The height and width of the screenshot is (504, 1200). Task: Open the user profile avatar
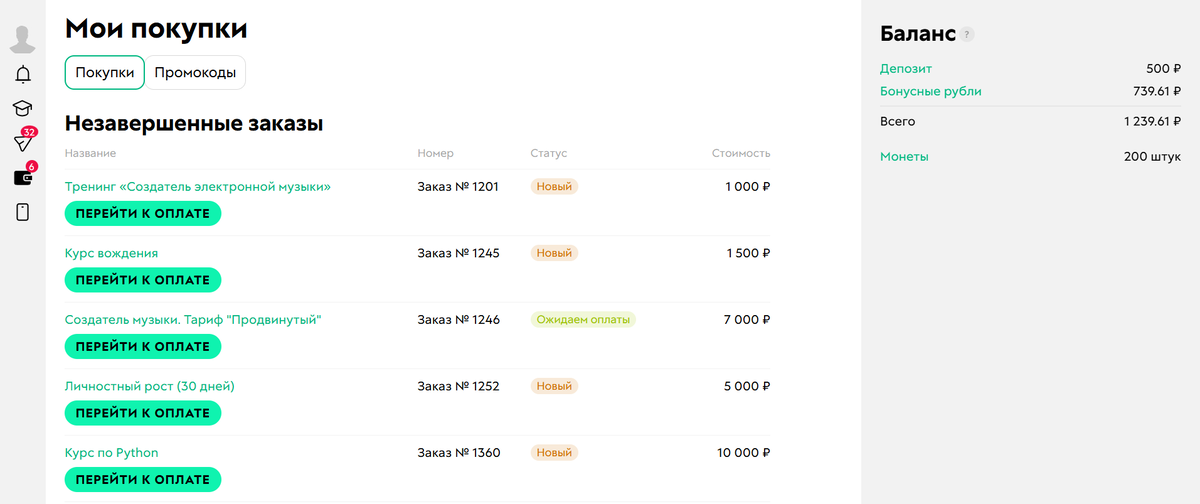tap(22, 38)
